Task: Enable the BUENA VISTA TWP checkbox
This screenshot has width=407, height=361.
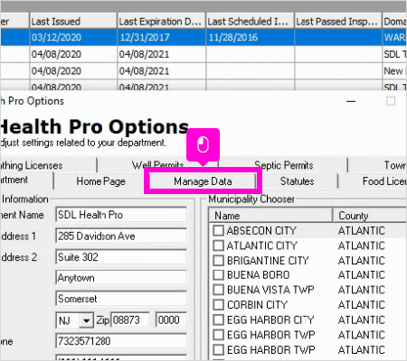Action: [218, 289]
